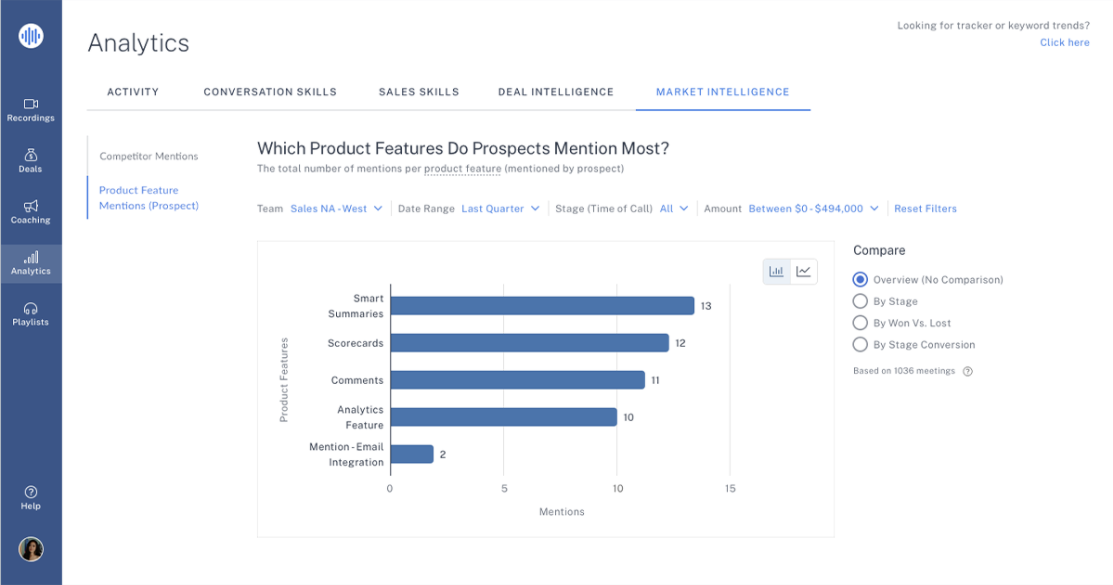The width and height of the screenshot is (1113, 585).
Task: Switch to the Deal Intelligence tab
Action: [556, 92]
